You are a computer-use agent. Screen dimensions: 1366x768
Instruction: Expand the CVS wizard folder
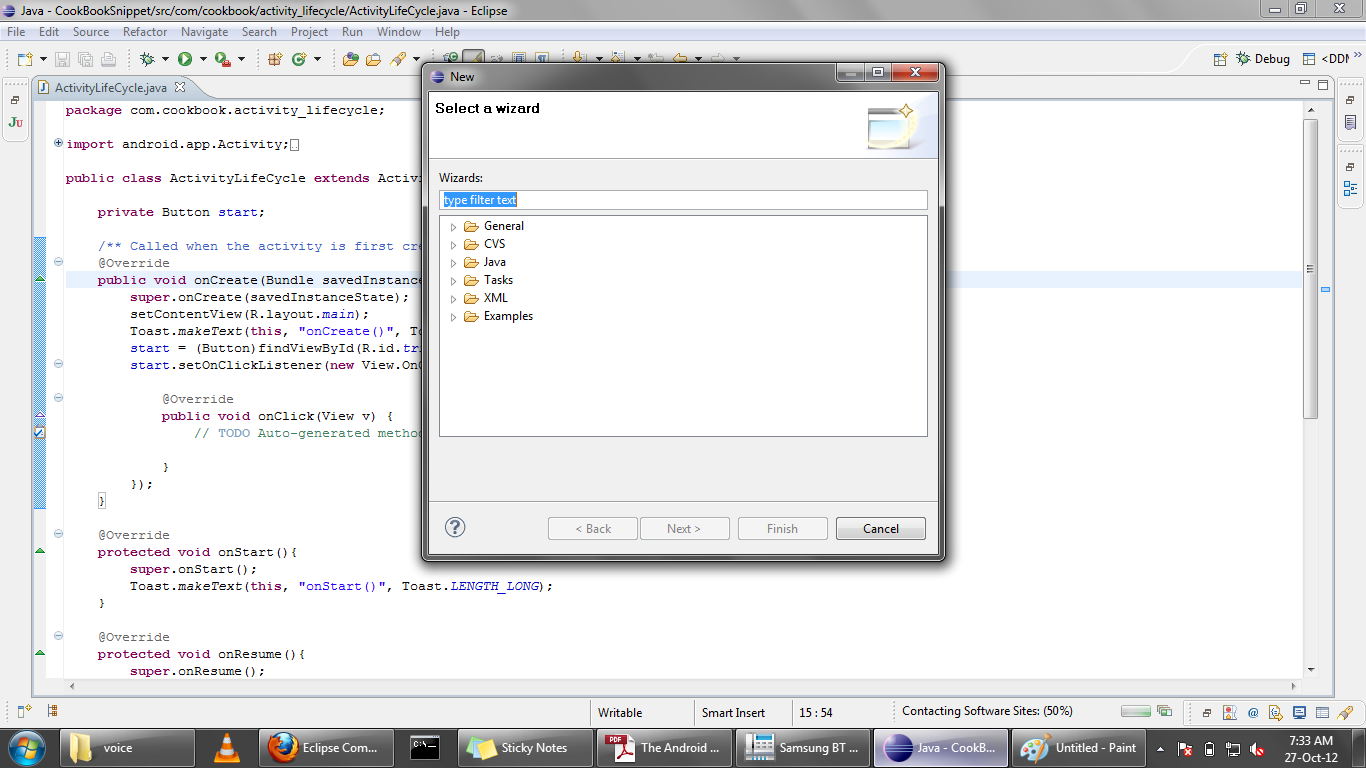(453, 245)
